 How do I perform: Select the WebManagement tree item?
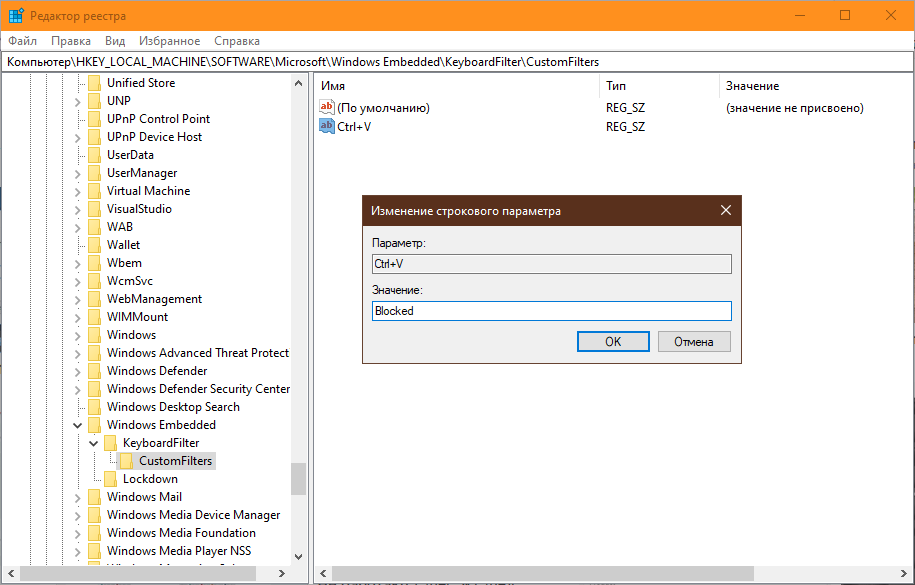pos(154,299)
